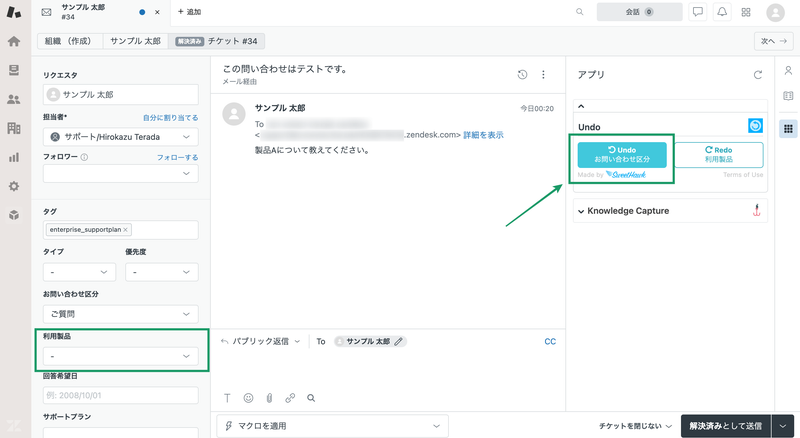Switch to 組織（作成） tab
The image size is (800, 438).
[70, 41]
